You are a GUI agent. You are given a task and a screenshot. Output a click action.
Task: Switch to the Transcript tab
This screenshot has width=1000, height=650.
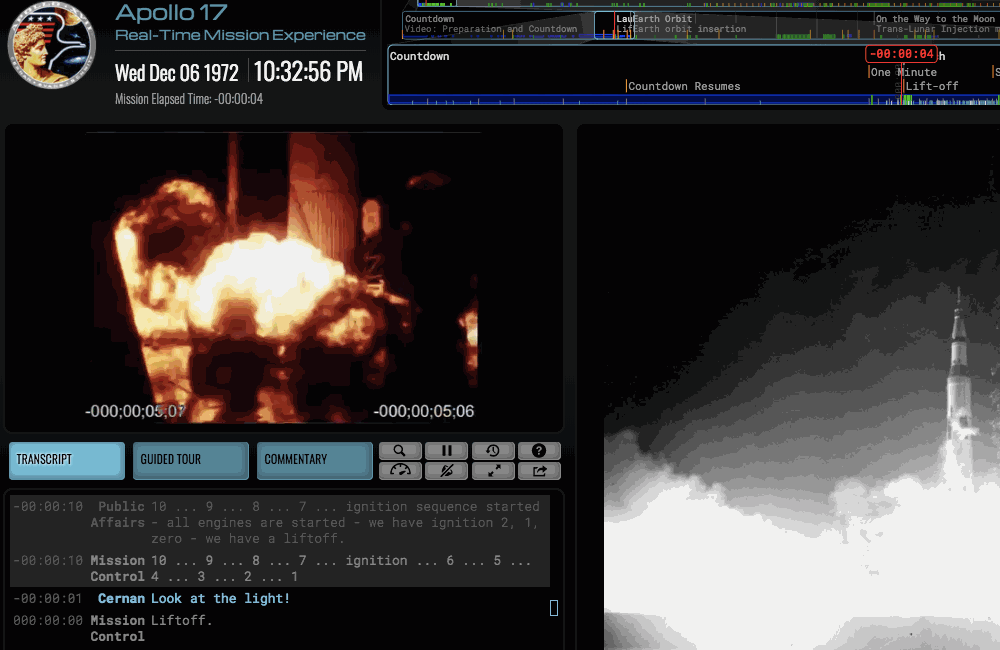[x=67, y=460]
